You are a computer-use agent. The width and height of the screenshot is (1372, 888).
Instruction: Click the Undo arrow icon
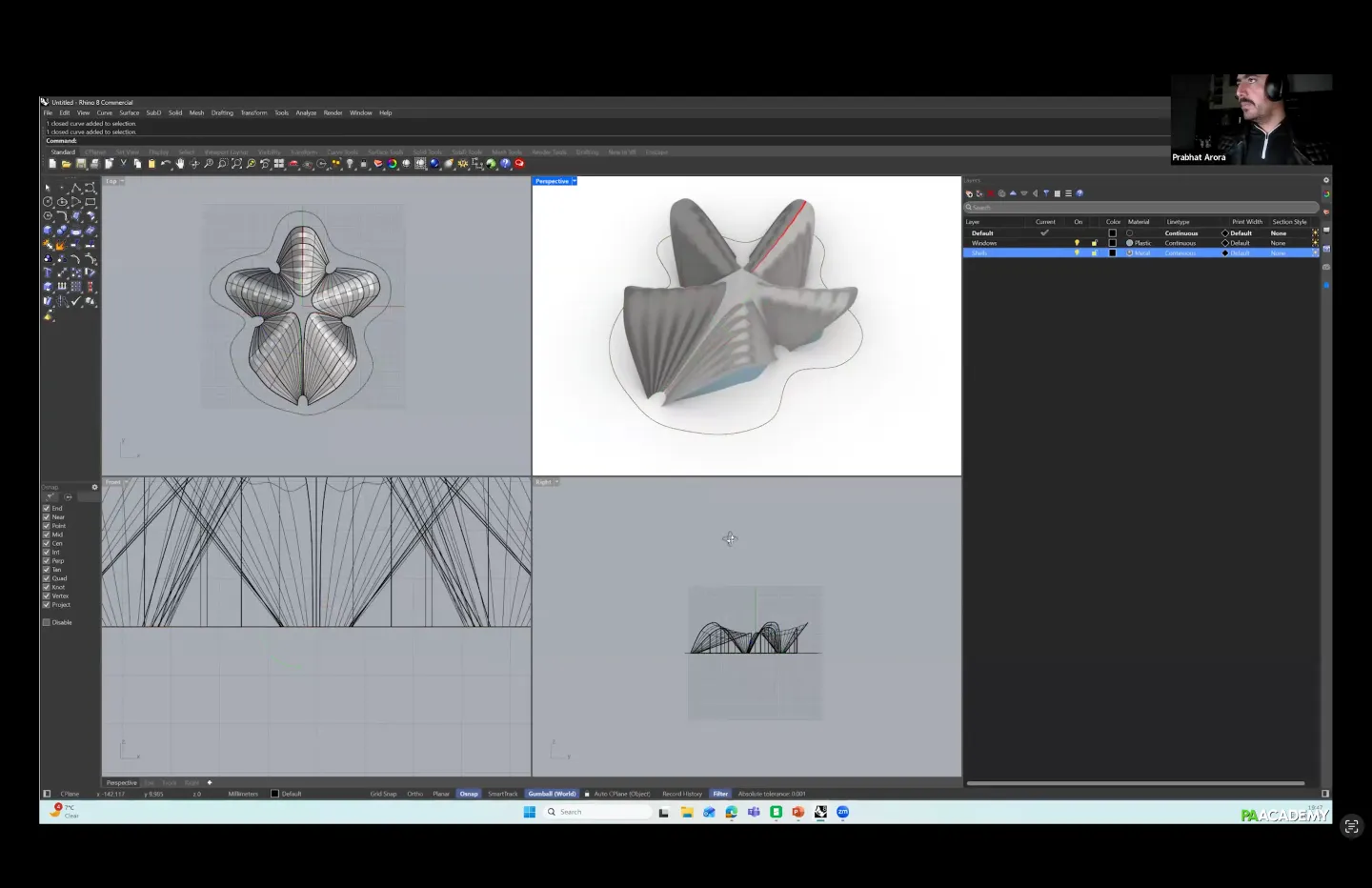pyautogui.click(x=166, y=164)
